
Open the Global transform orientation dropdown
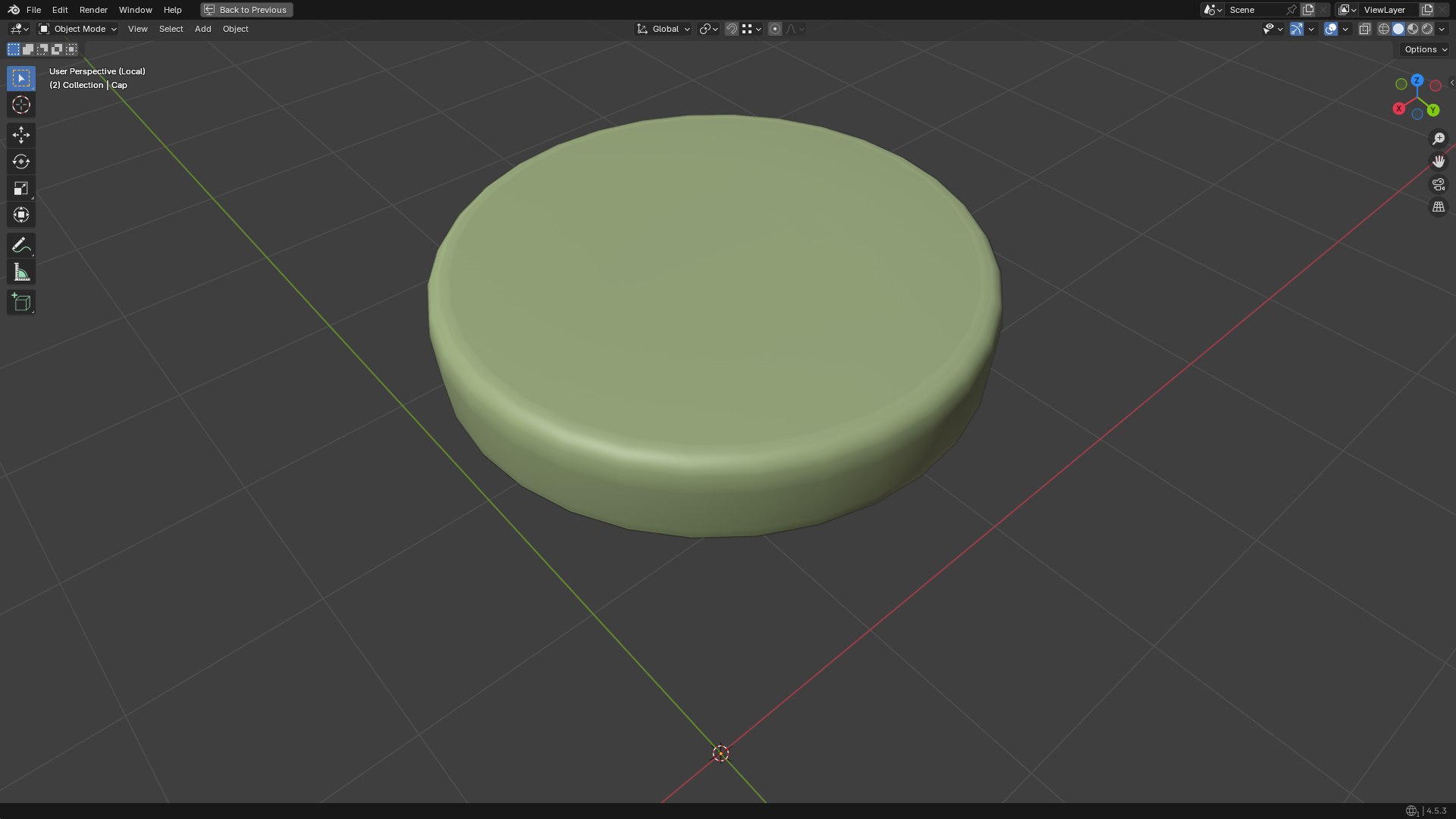coord(663,29)
